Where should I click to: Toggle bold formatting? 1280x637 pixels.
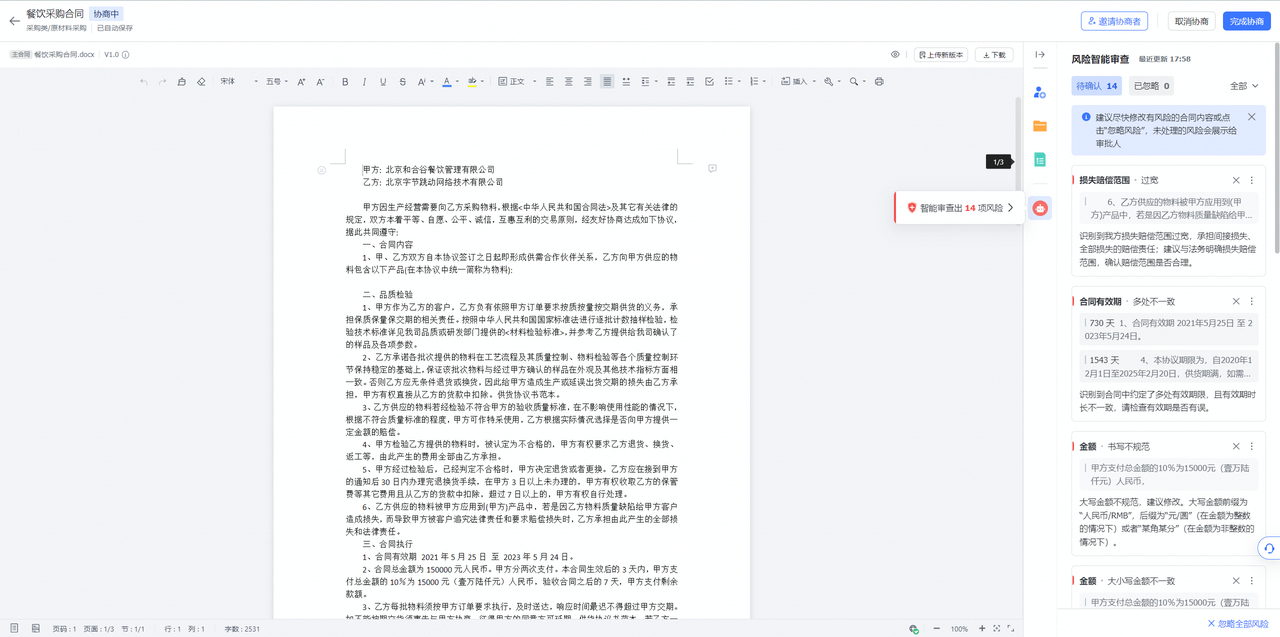coord(345,82)
